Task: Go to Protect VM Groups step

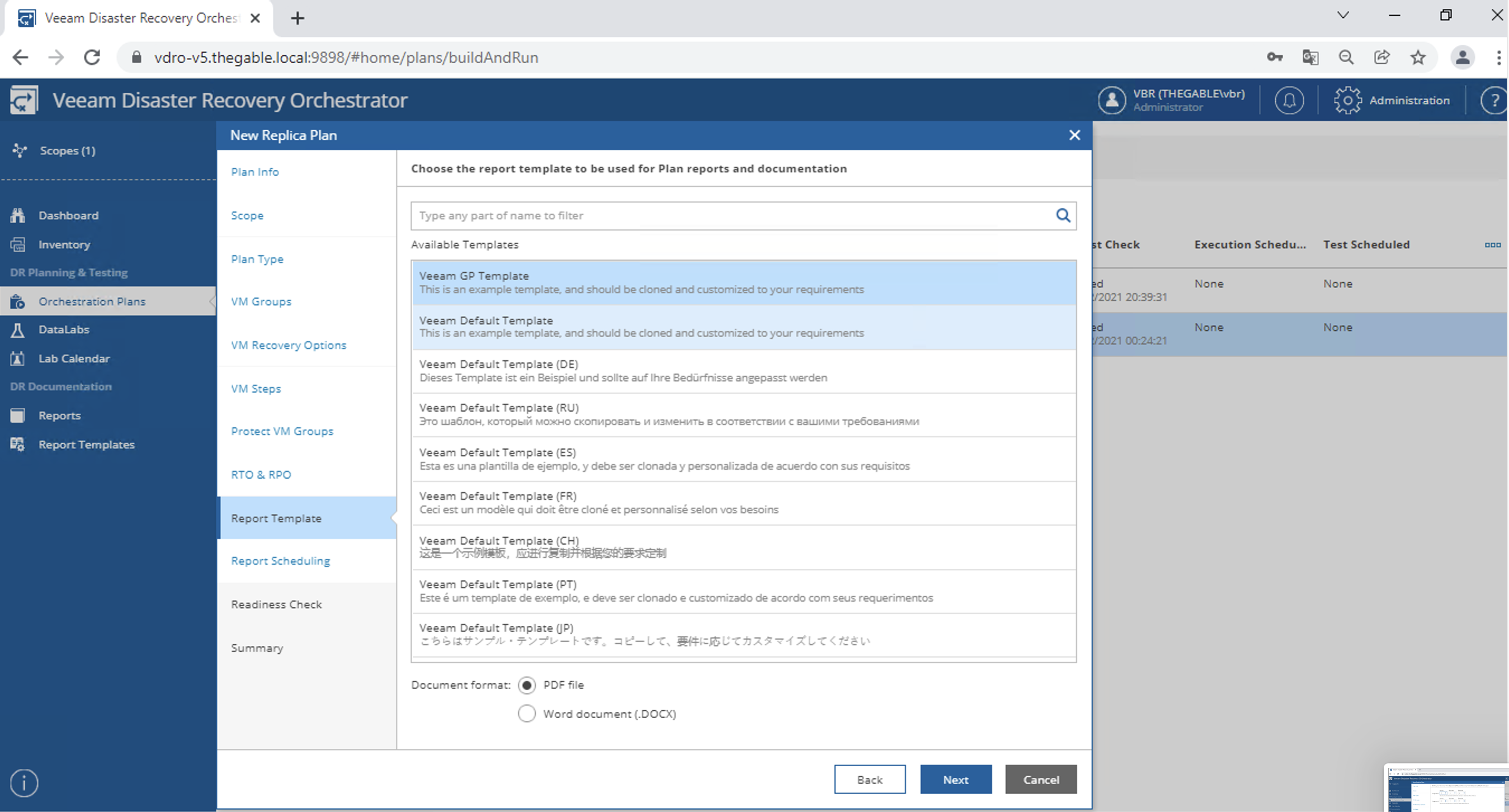Action: (x=282, y=431)
